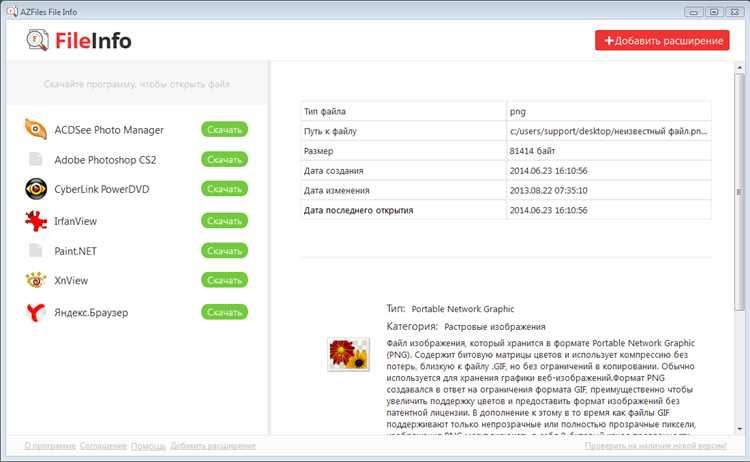Click the scrollbar up arrow

point(739,68)
